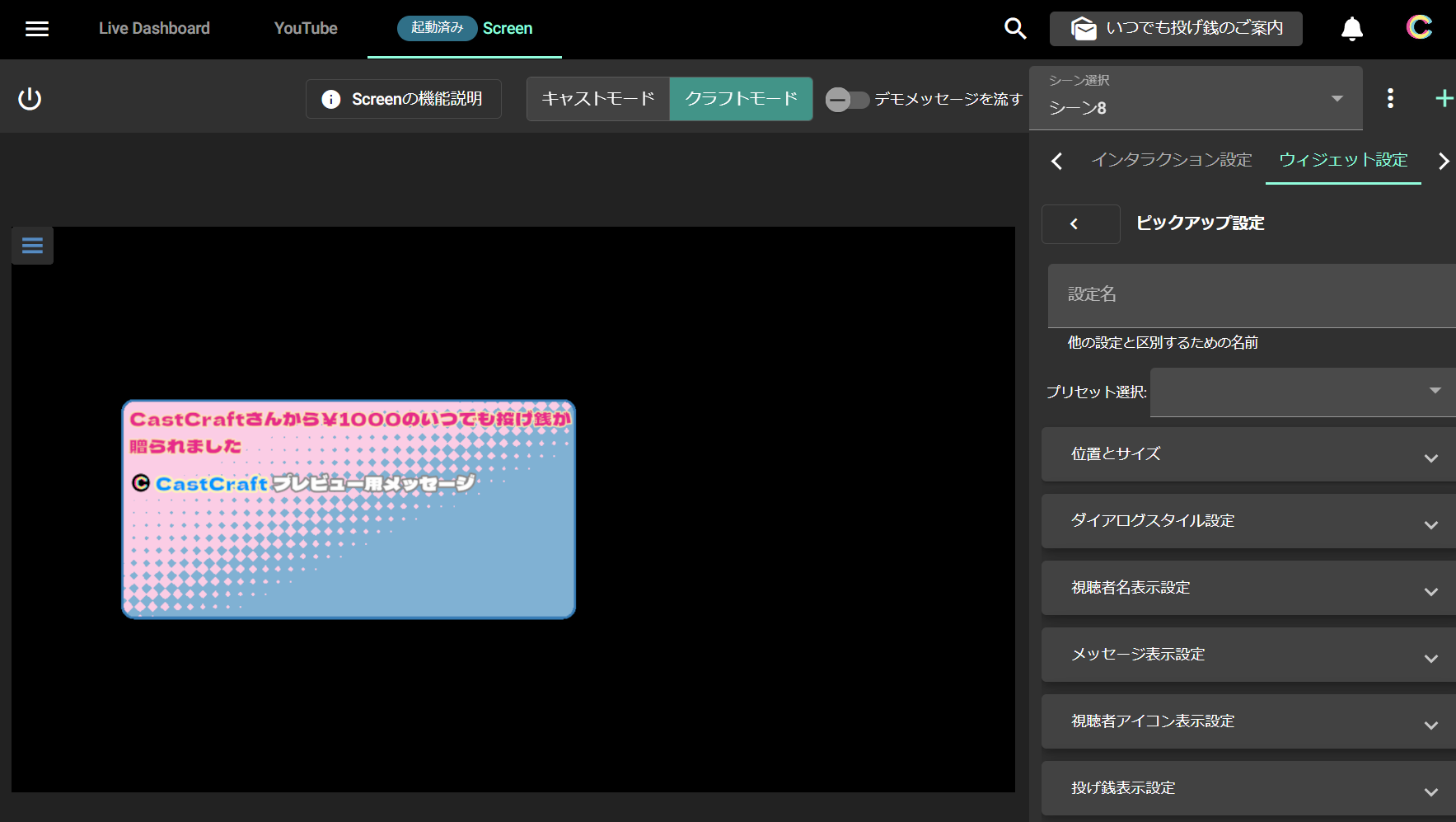Viewport: 1456px width, 822px height.
Task: Add a new scene with plus icon
Action: pos(1444,99)
